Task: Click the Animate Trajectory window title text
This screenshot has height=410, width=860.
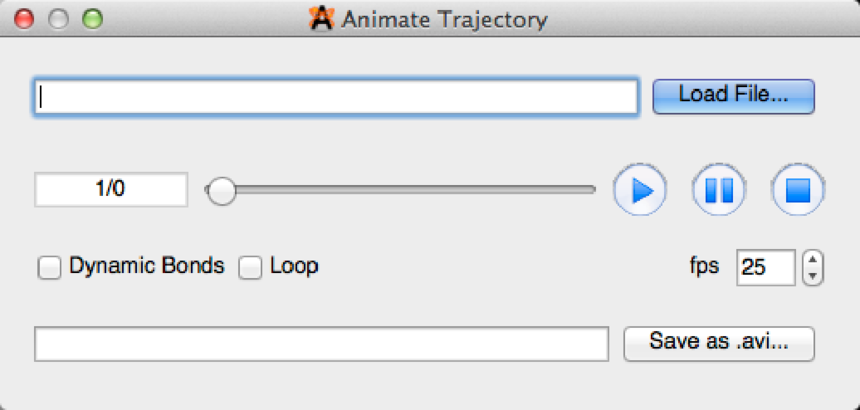Action: [444, 19]
